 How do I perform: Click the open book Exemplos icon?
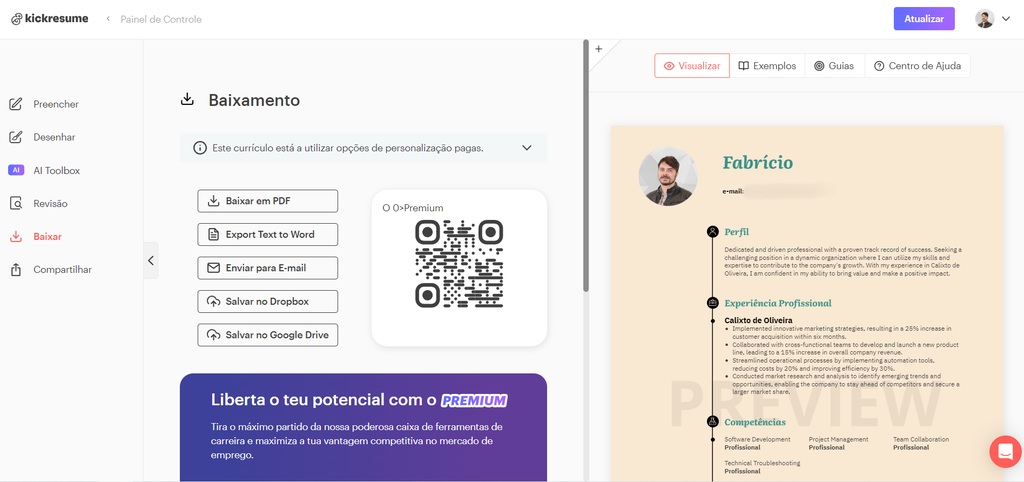point(743,66)
